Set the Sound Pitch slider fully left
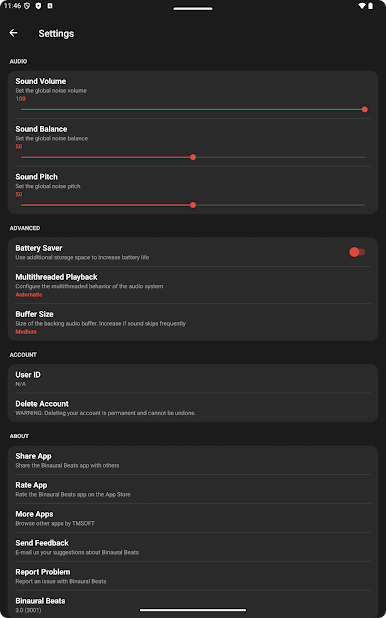The image size is (386, 618). [21, 205]
